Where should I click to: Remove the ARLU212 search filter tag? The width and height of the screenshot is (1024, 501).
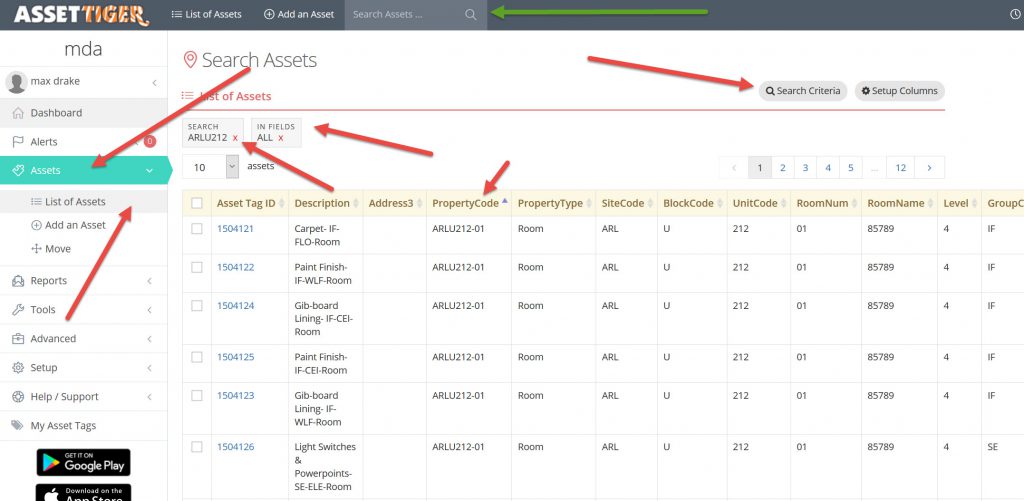click(x=235, y=138)
